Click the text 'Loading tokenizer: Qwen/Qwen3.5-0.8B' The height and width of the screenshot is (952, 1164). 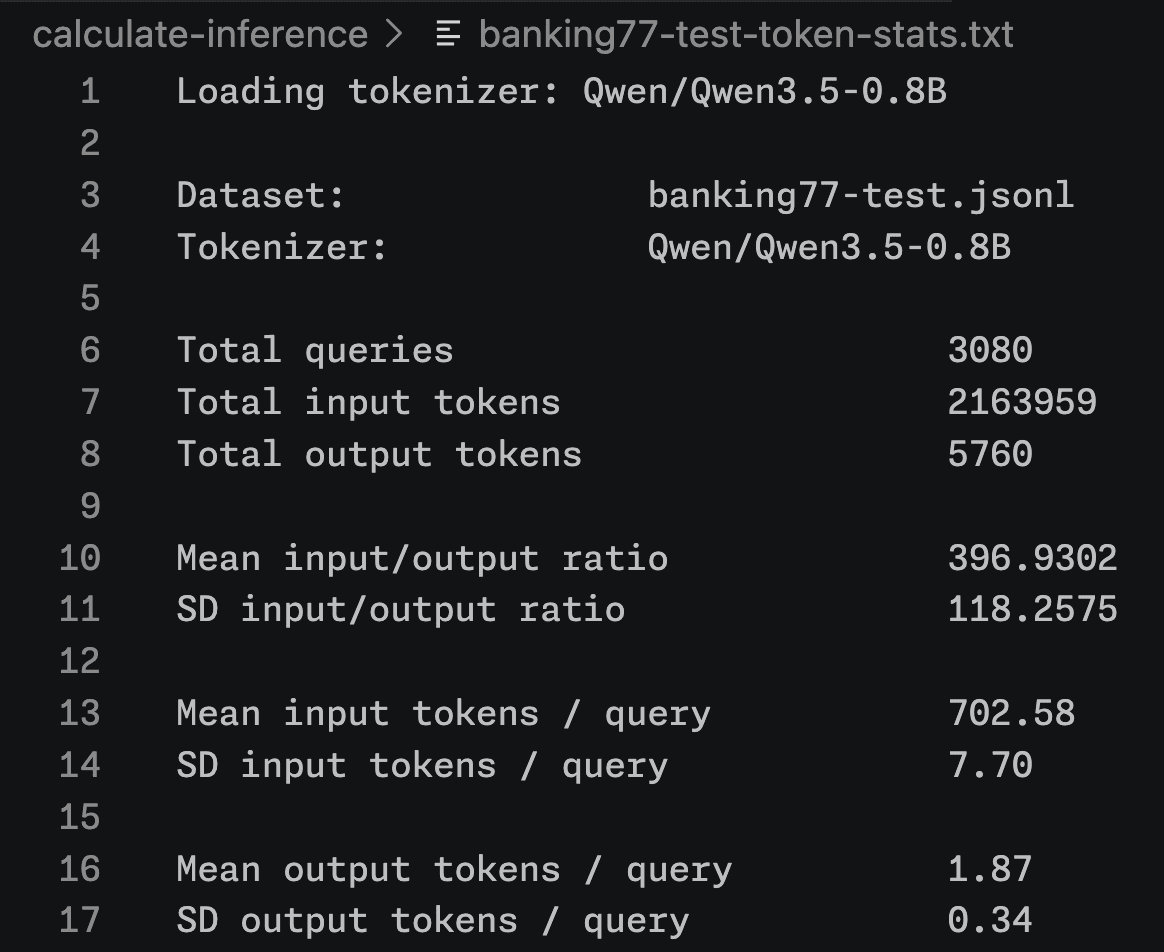[x=561, y=91]
